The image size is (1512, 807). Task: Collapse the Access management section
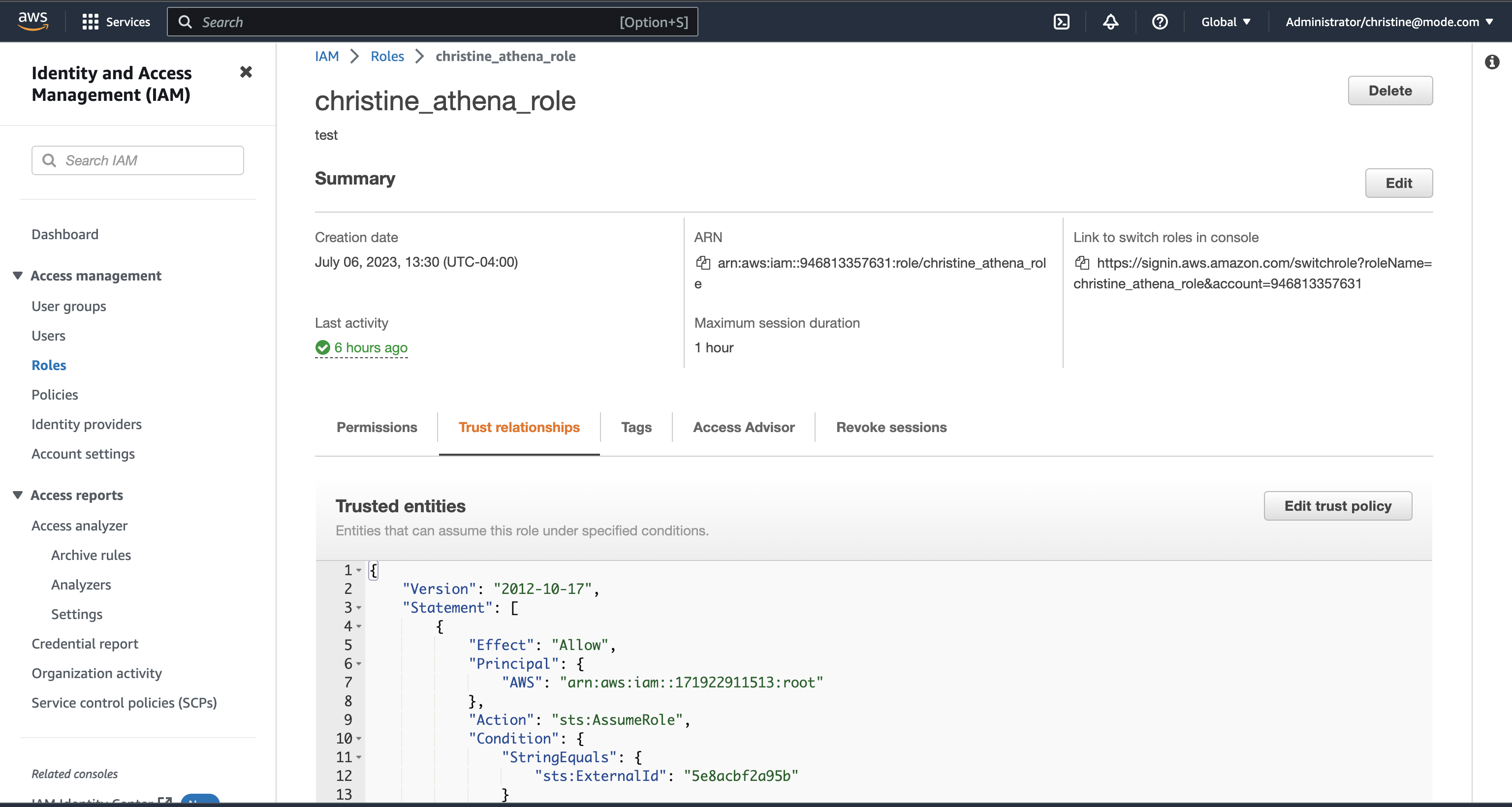[x=18, y=275]
